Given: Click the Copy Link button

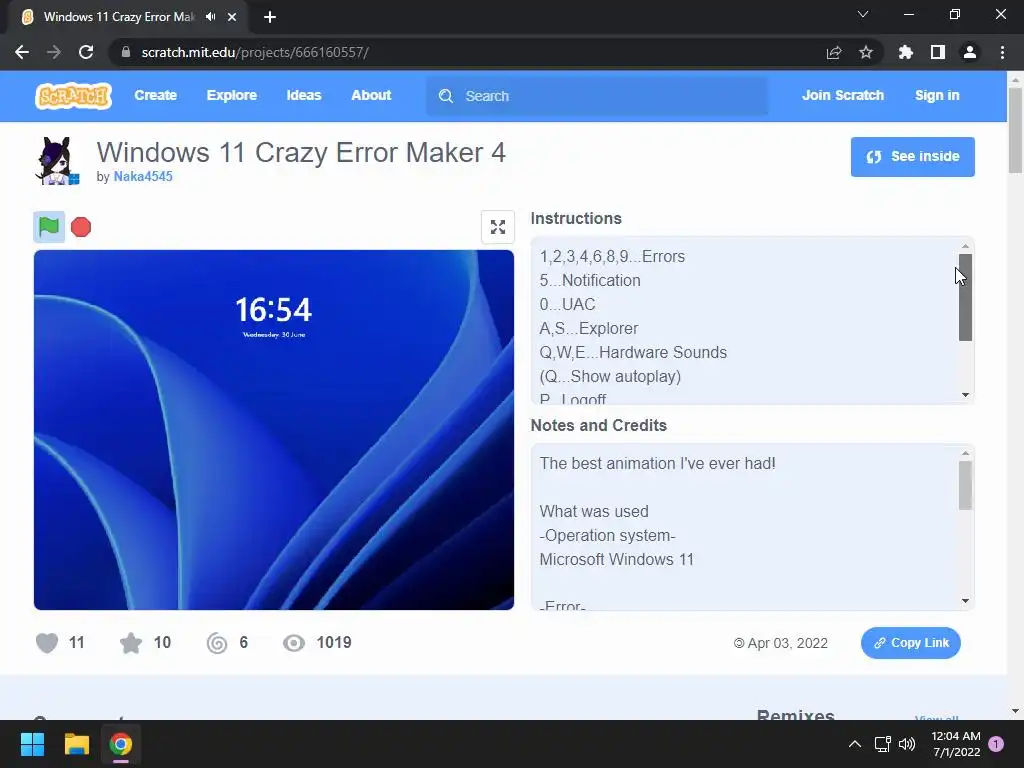Looking at the screenshot, I should click(x=910, y=643).
